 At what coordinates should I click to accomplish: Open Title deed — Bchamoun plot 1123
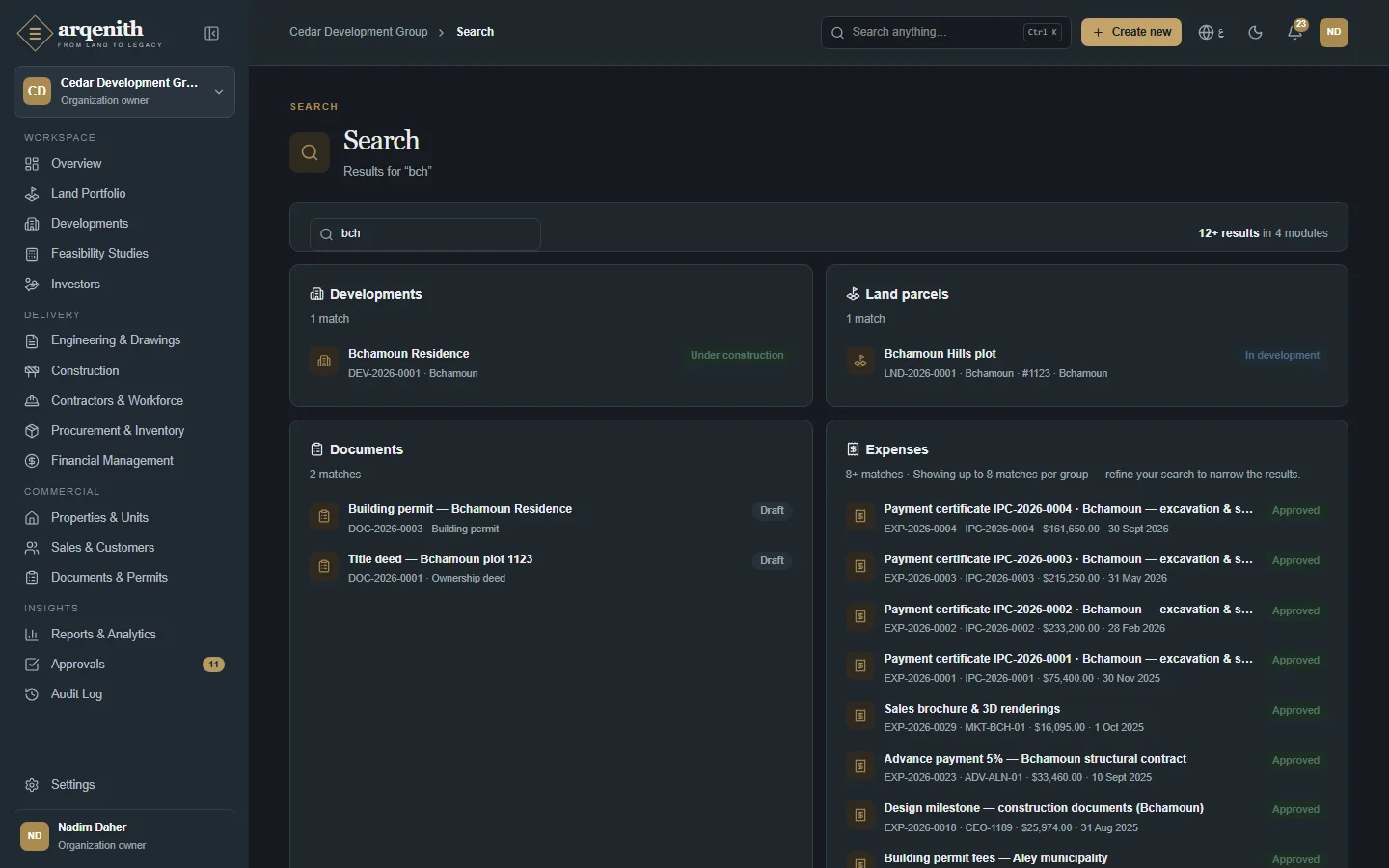pos(551,569)
